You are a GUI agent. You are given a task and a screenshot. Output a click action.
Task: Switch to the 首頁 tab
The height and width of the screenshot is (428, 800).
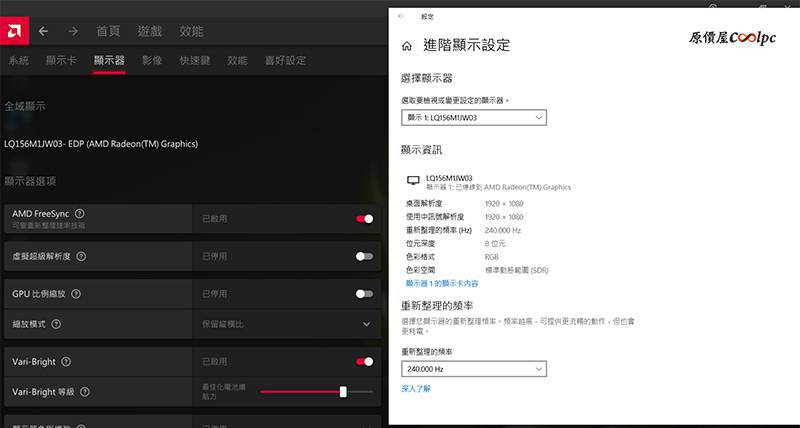point(108,31)
